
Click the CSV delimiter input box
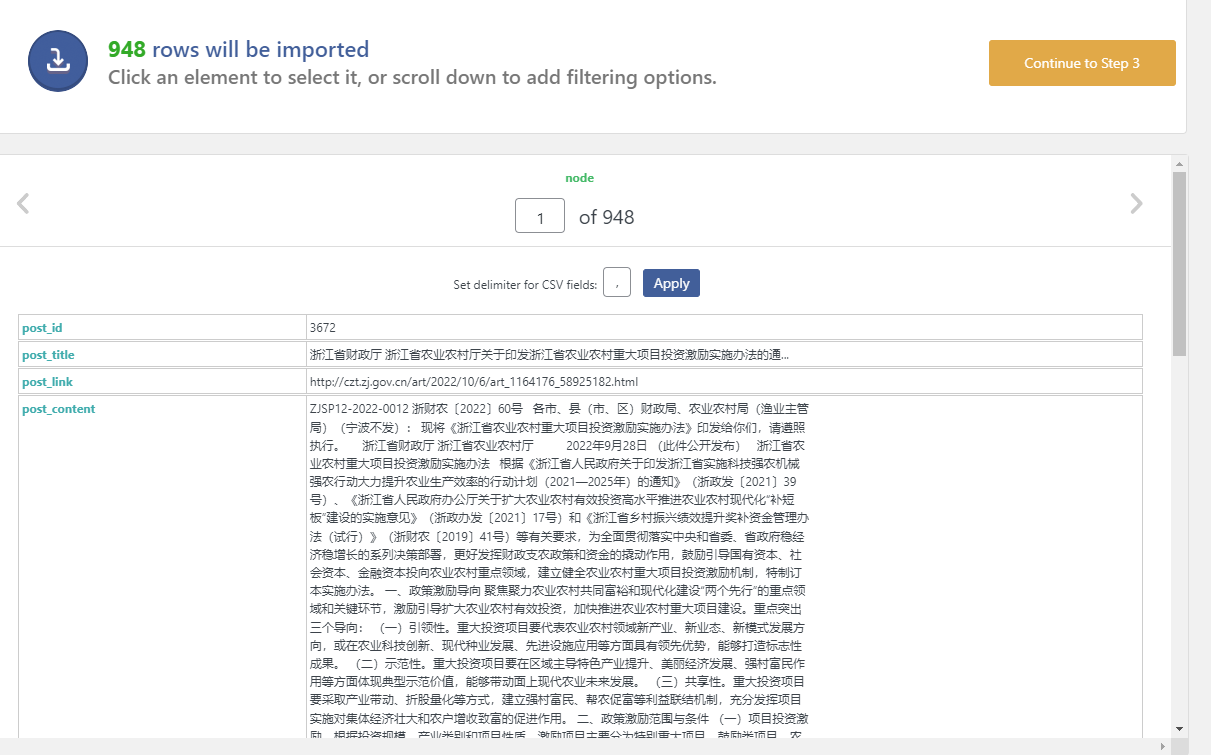click(617, 283)
